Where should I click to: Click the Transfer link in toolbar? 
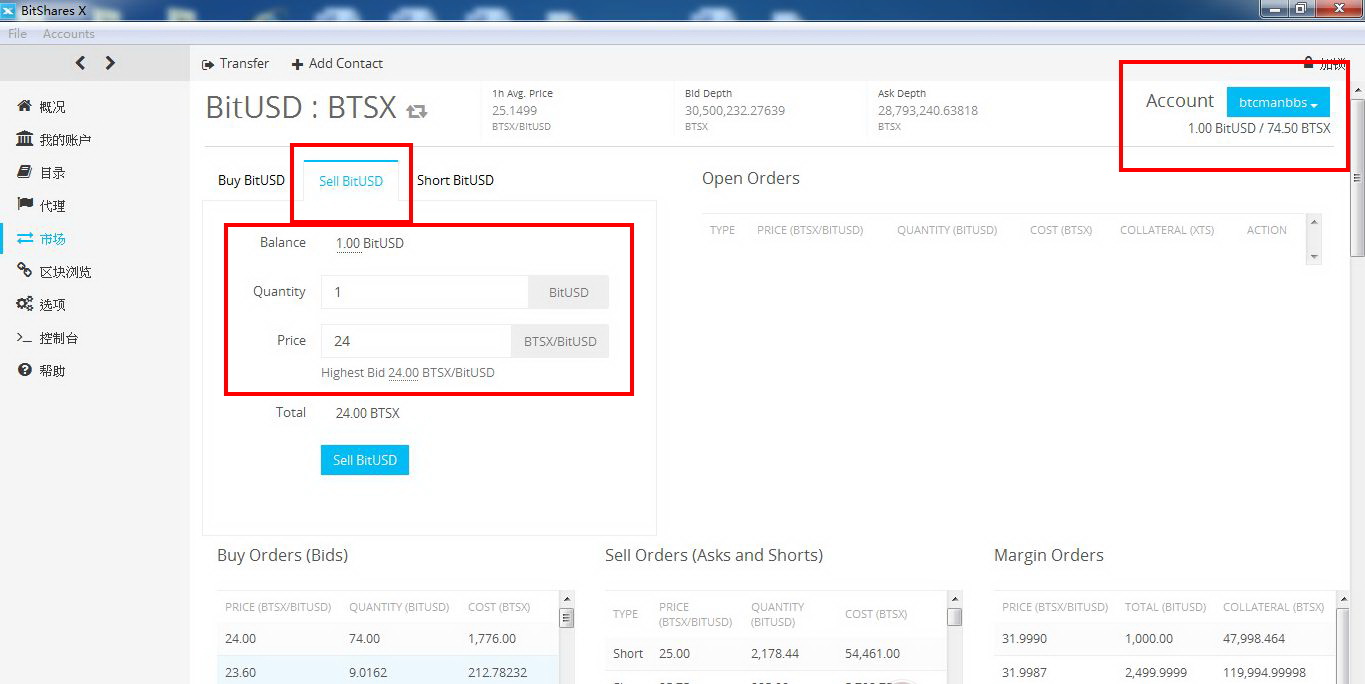pyautogui.click(x=236, y=63)
